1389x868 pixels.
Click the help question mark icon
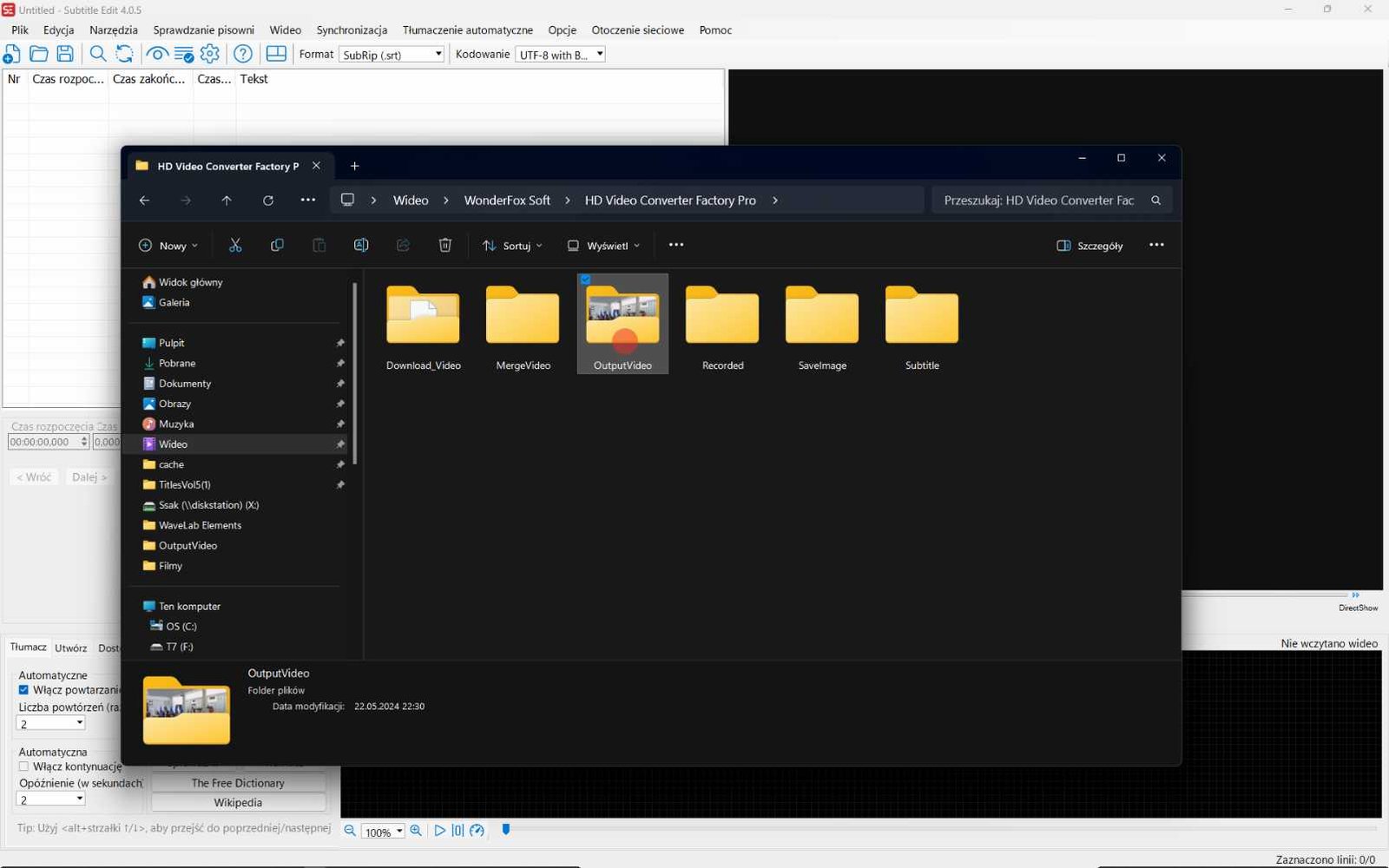tap(243, 54)
